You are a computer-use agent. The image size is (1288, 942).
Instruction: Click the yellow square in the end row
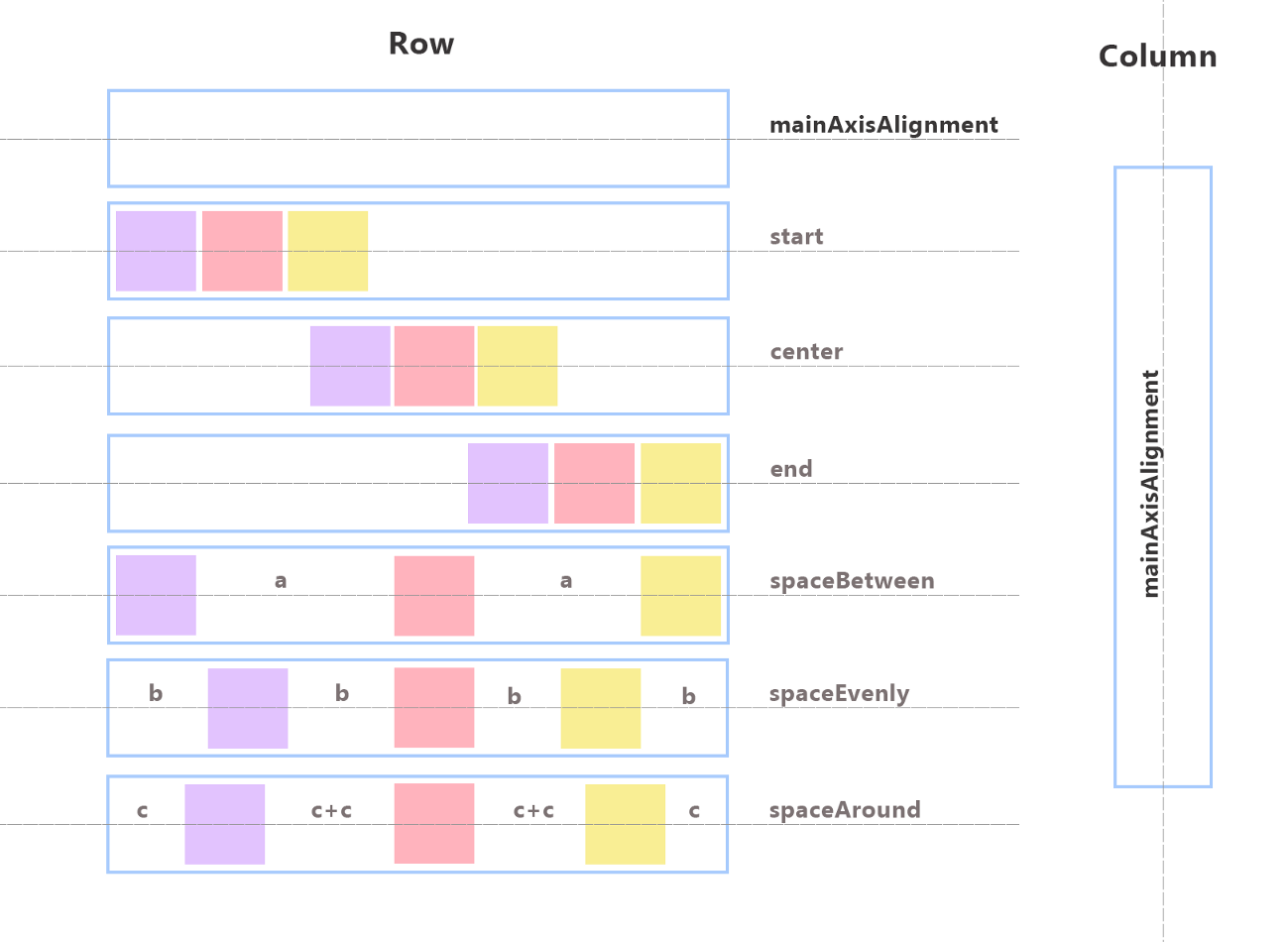(680, 483)
